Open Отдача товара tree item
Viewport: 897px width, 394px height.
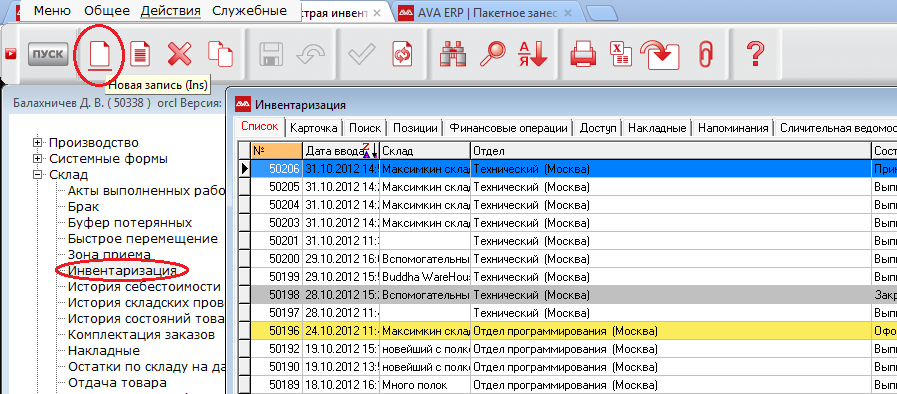coord(117,383)
